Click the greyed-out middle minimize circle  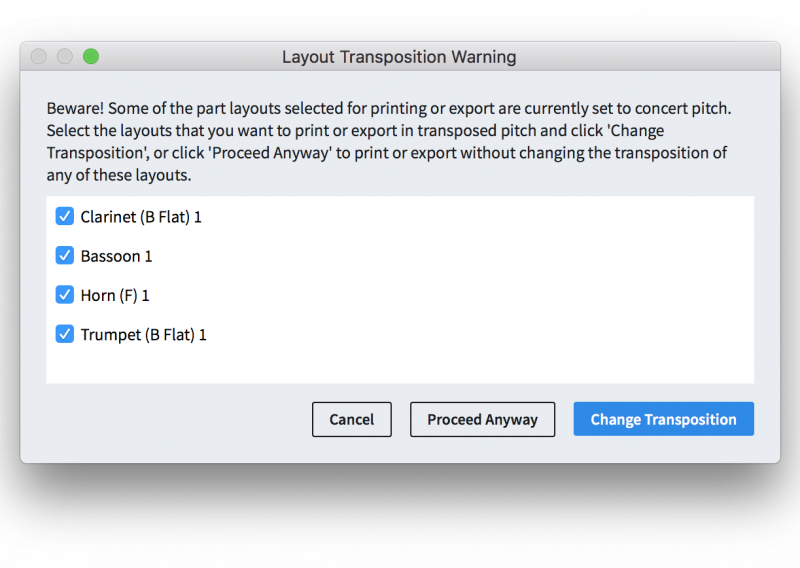(x=65, y=56)
